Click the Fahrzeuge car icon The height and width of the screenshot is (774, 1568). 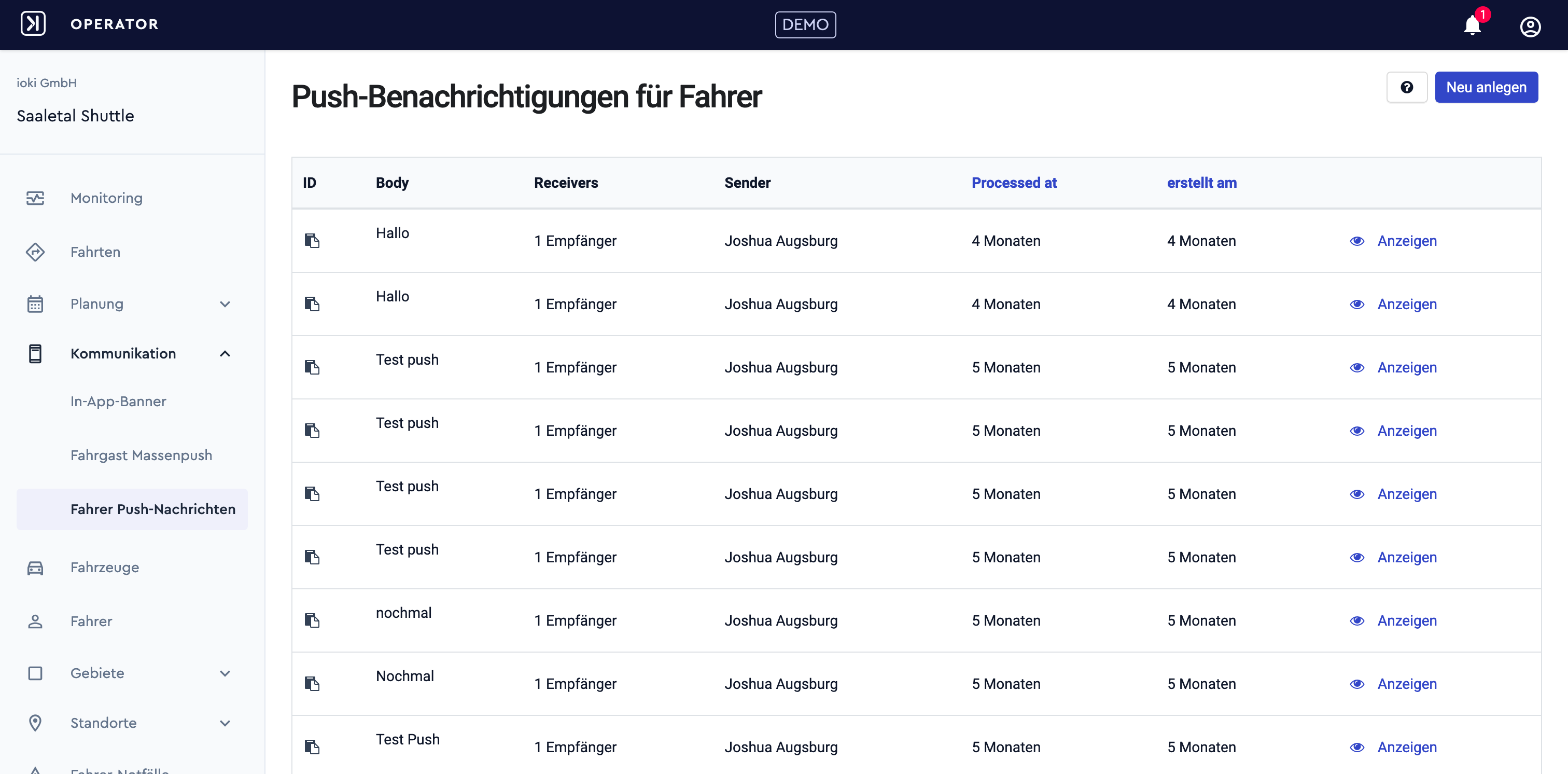35,568
